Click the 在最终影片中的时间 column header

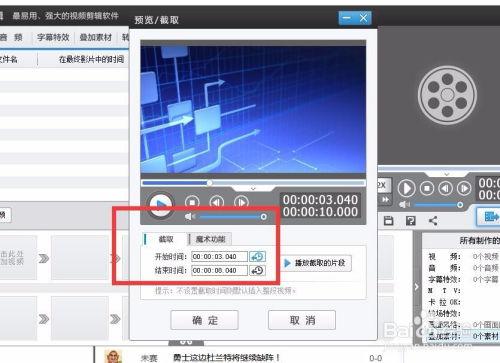tap(91, 59)
